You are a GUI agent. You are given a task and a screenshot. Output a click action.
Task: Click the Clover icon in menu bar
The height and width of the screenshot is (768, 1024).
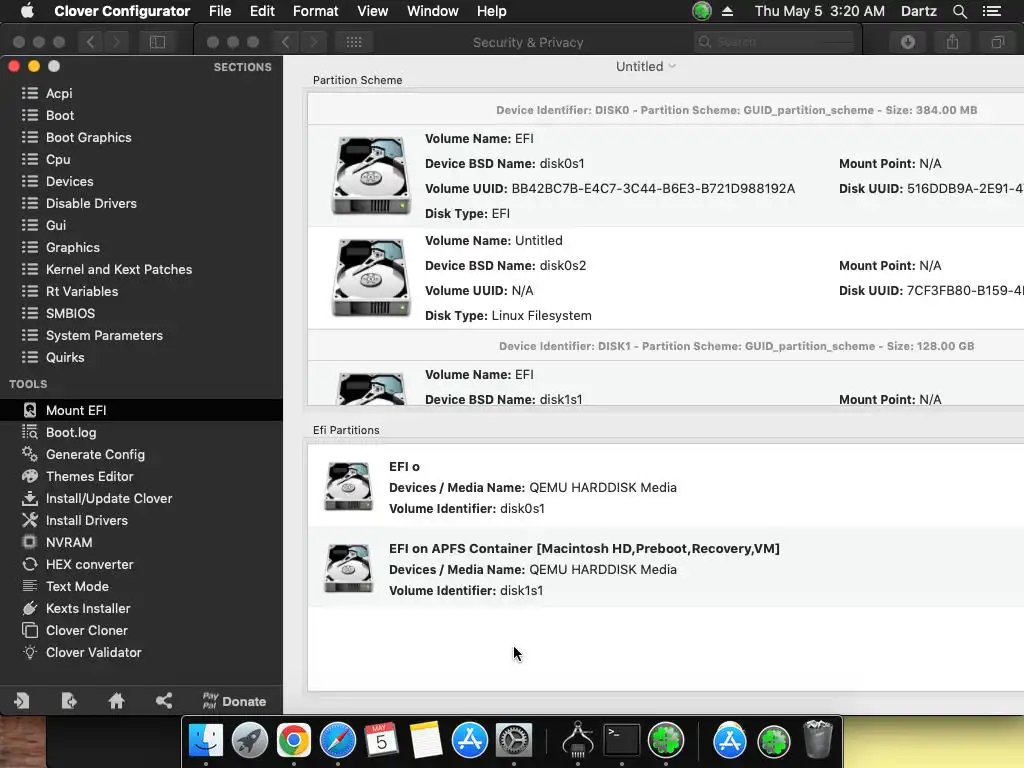(x=702, y=11)
